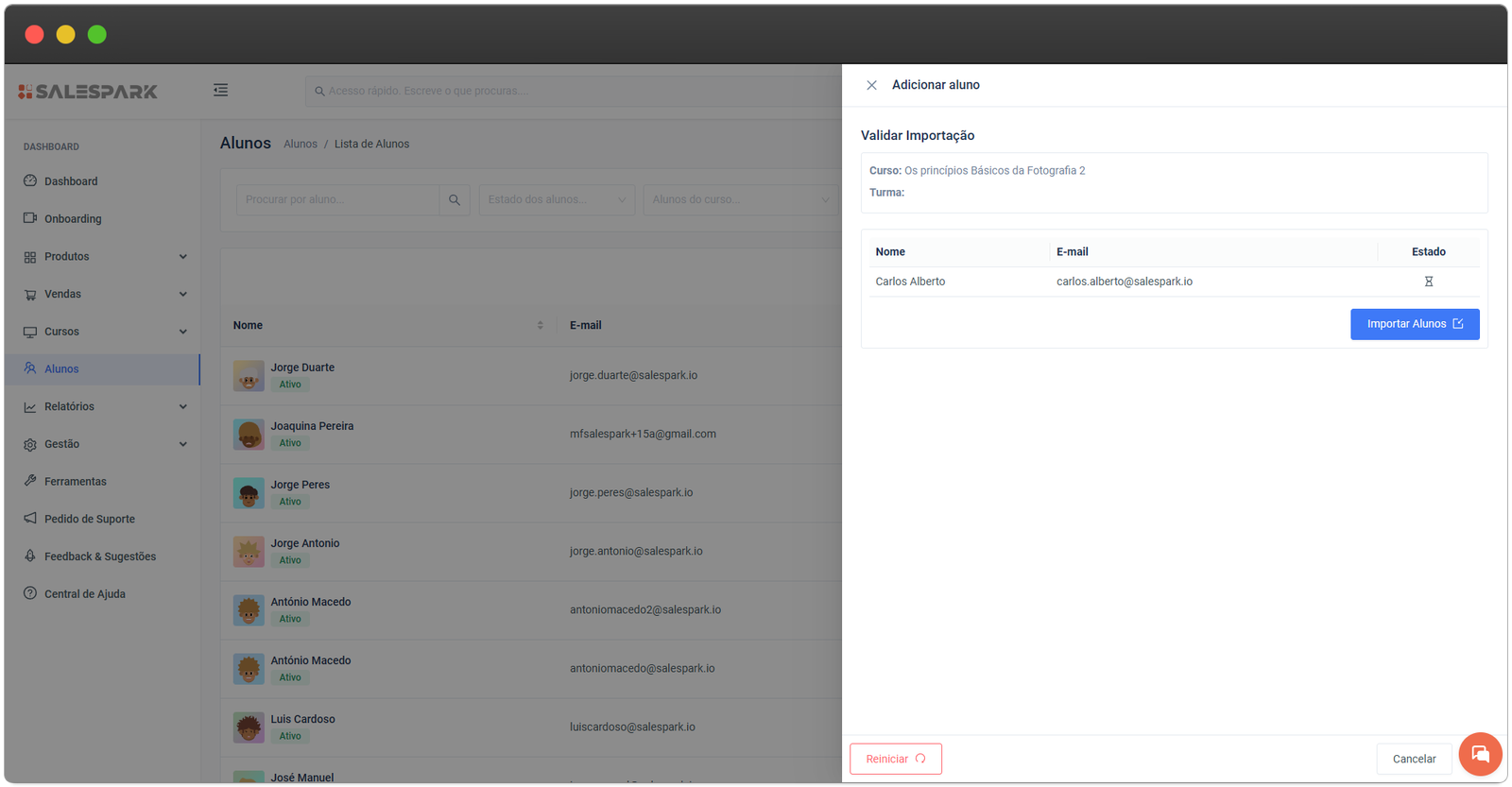Click the Importar Alunos button

(1414, 324)
